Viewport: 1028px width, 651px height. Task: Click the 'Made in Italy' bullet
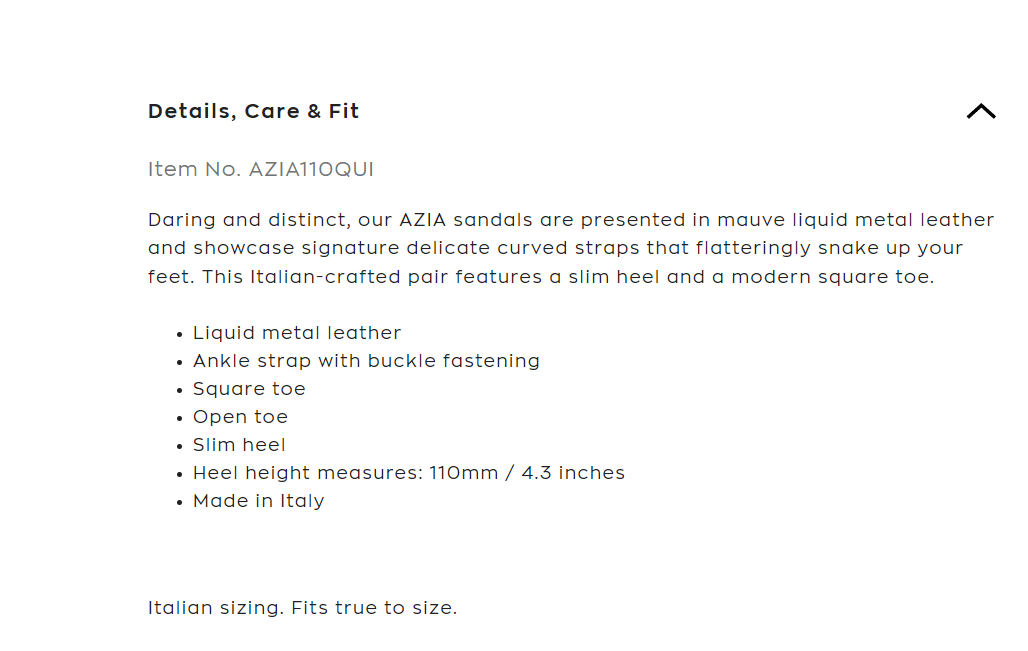pyautogui.click(x=258, y=501)
